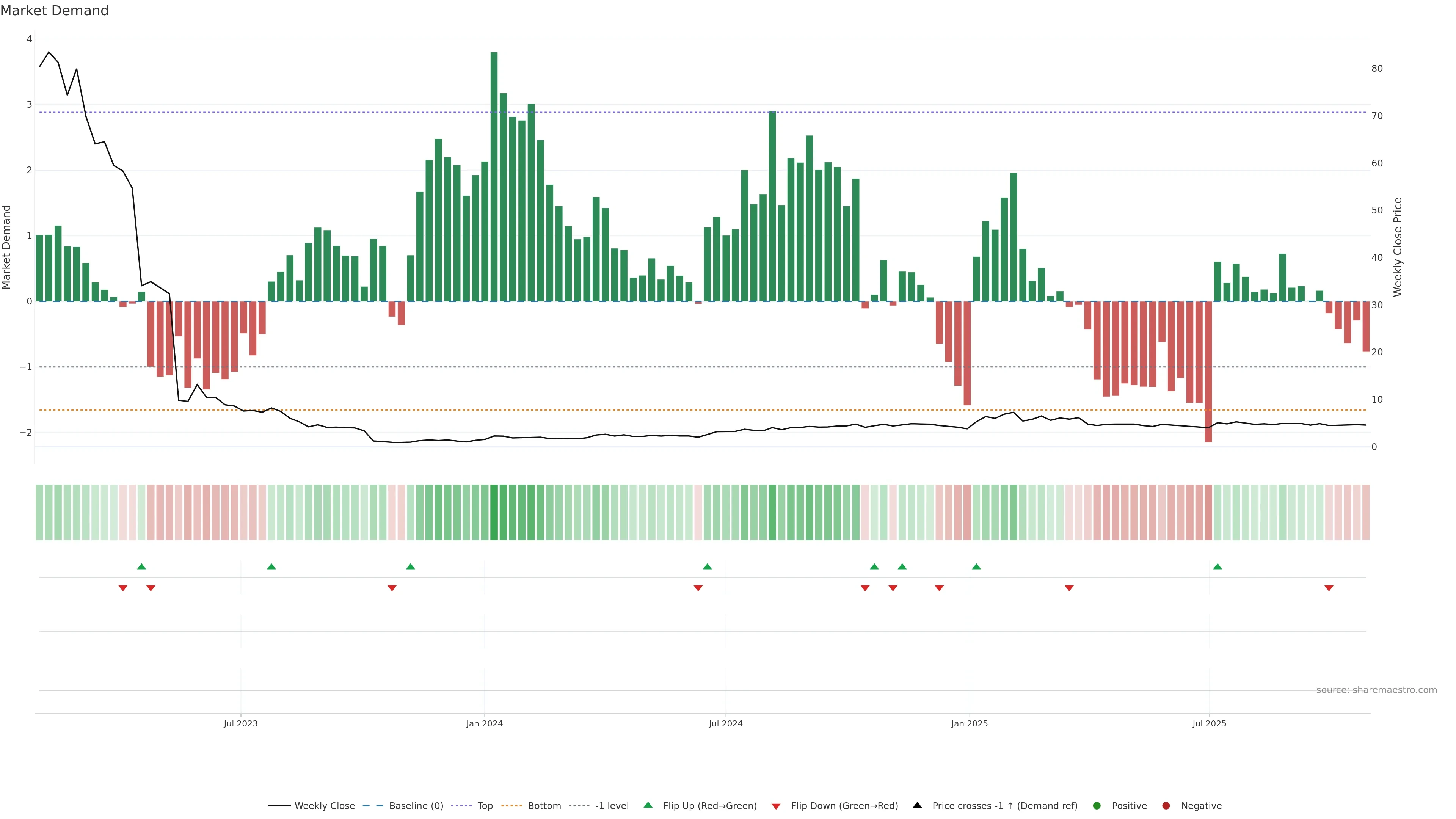
Task: Click the Weekly Close Price axis title
Action: click(x=1398, y=247)
